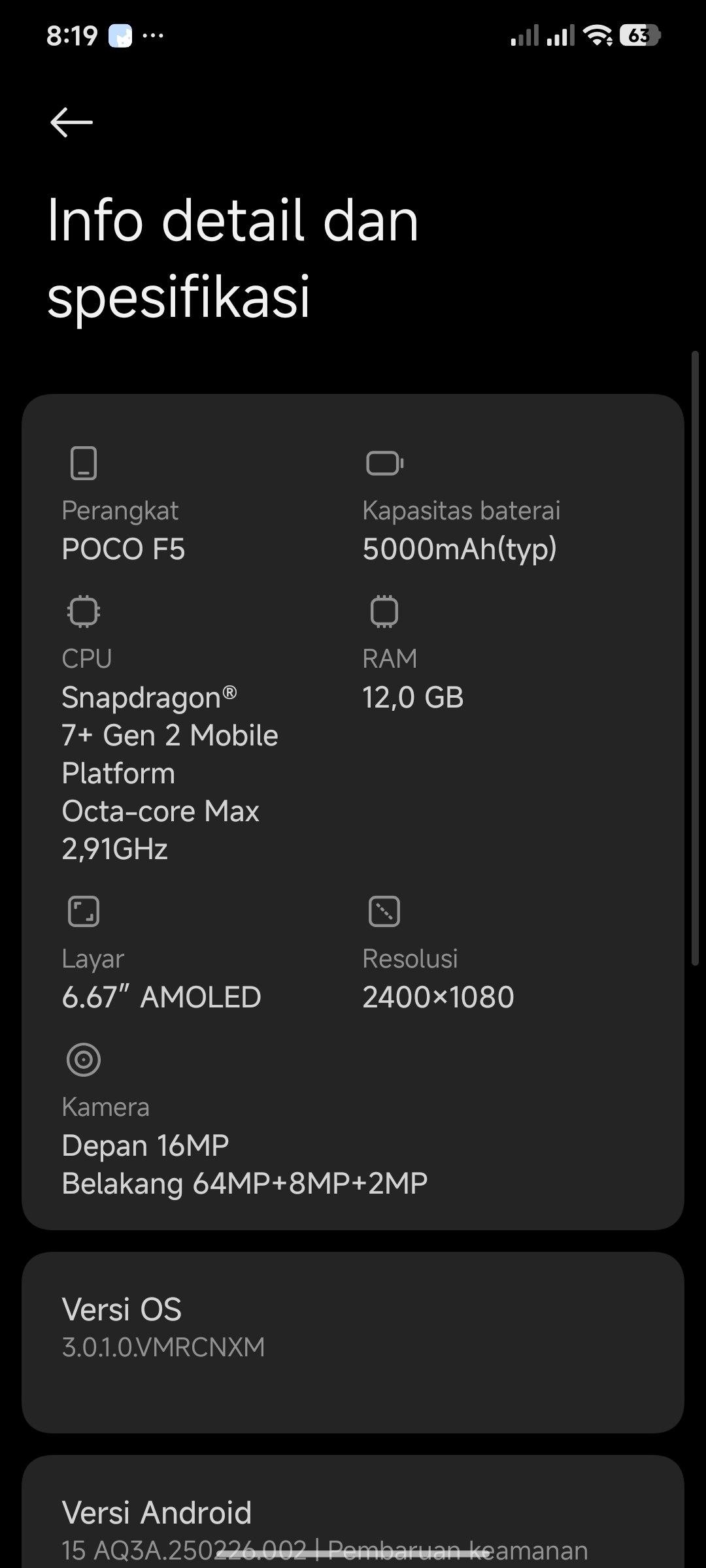The image size is (706, 1568).
Task: Tap the battery level status indicator
Action: click(x=640, y=35)
